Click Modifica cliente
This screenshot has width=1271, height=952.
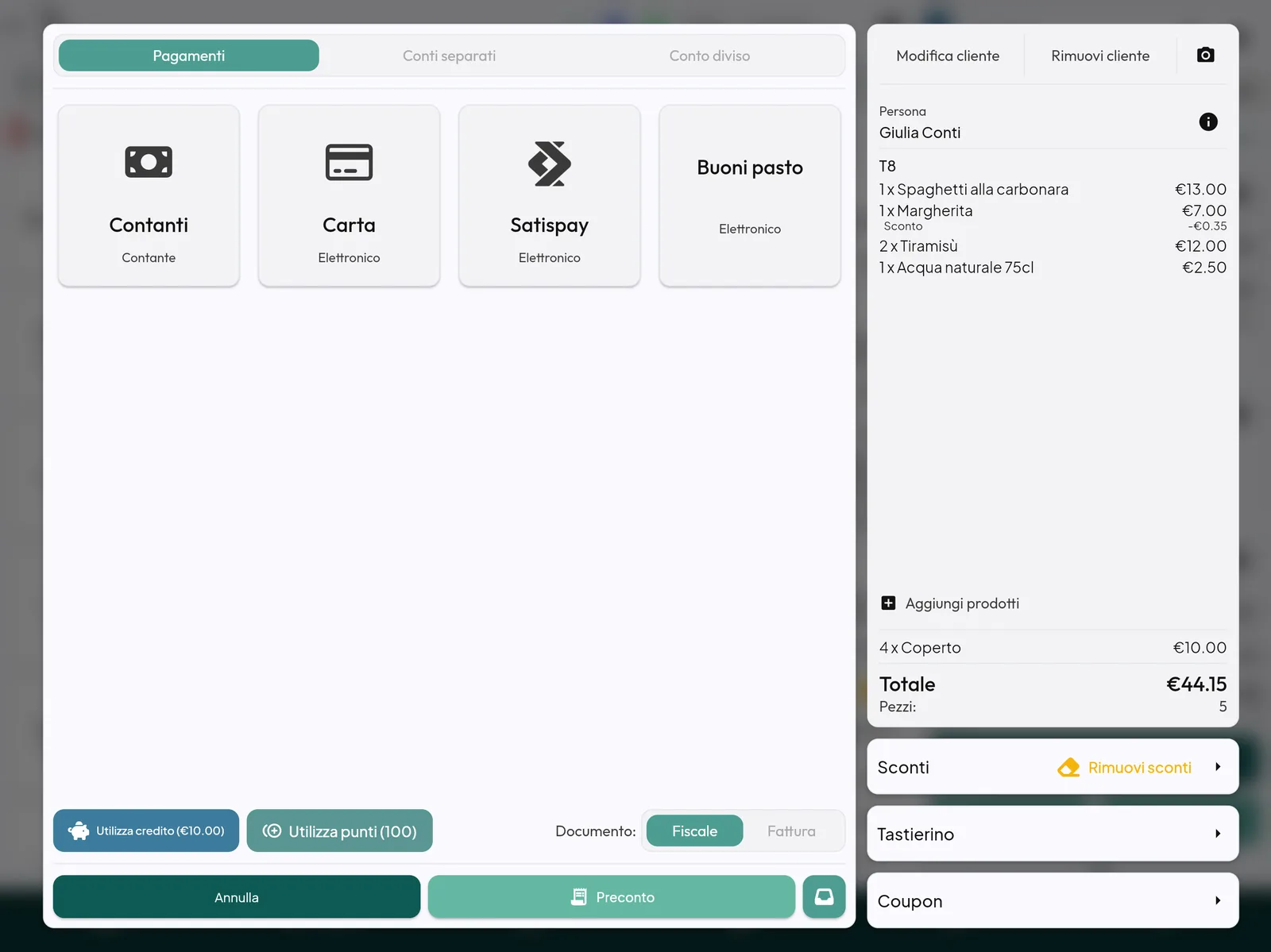[x=948, y=56]
